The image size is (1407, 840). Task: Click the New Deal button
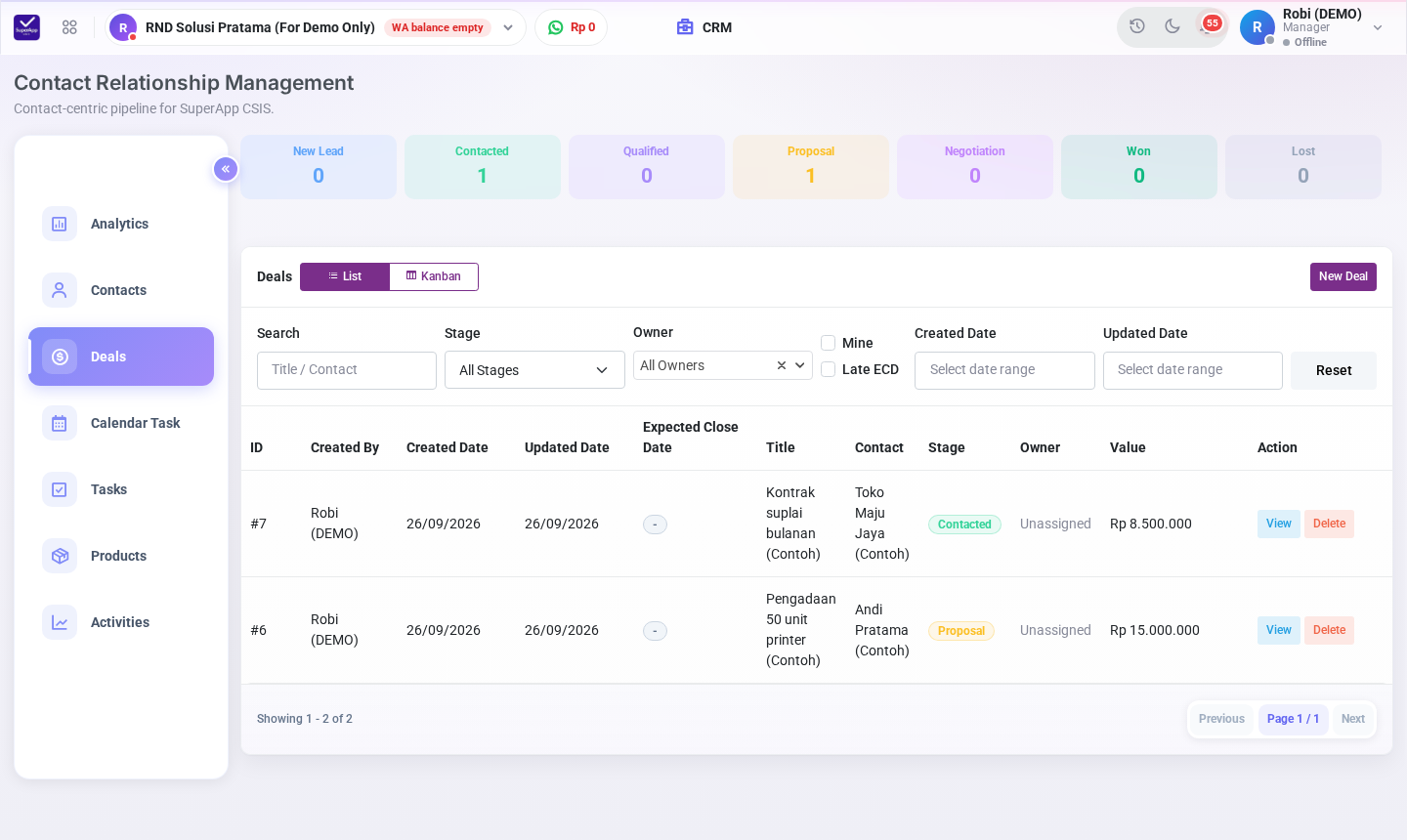tap(1343, 276)
